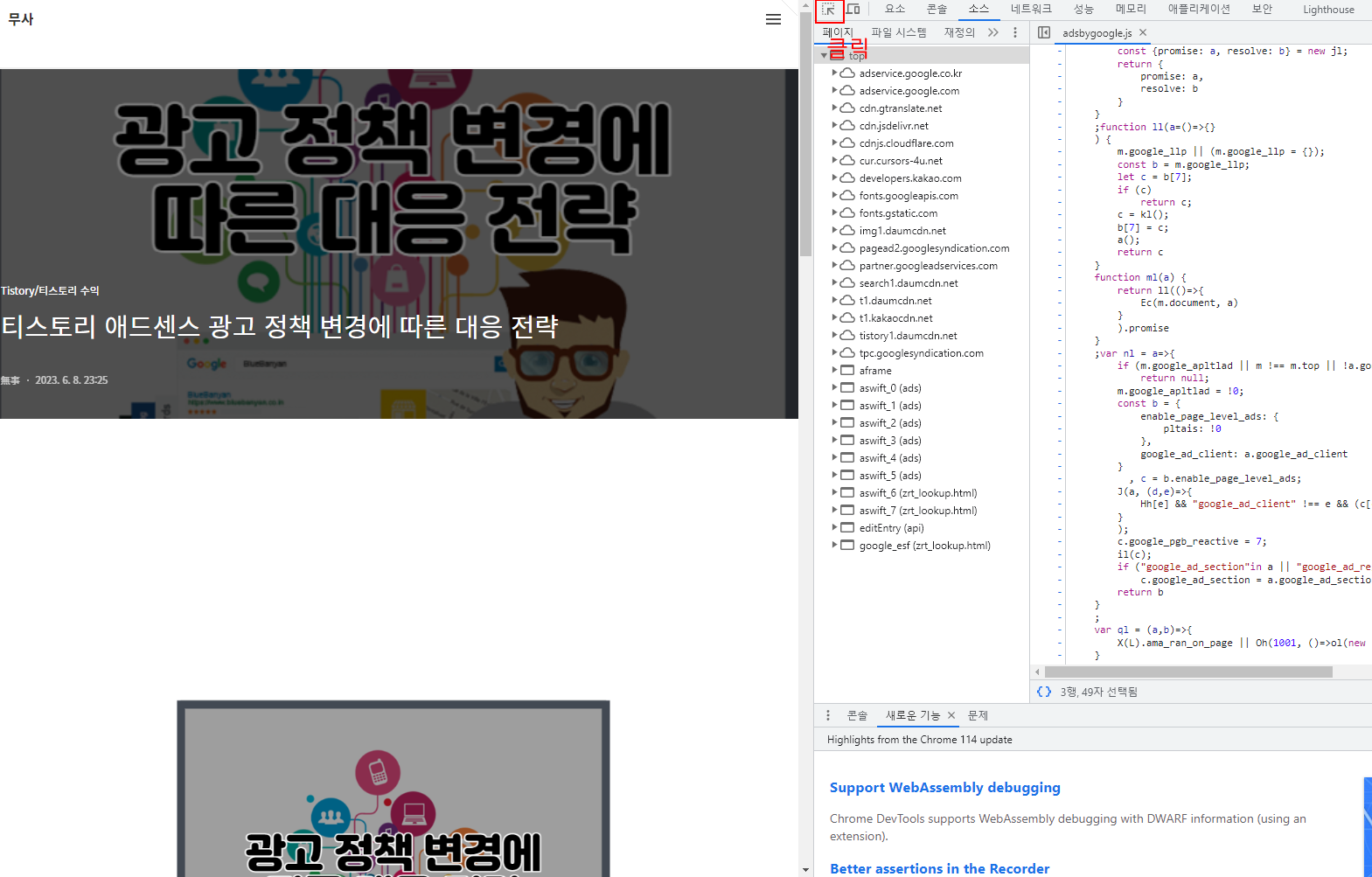1372x877 pixels.
Task: Select t1.daumcdn.net tree item
Action: [x=895, y=301]
